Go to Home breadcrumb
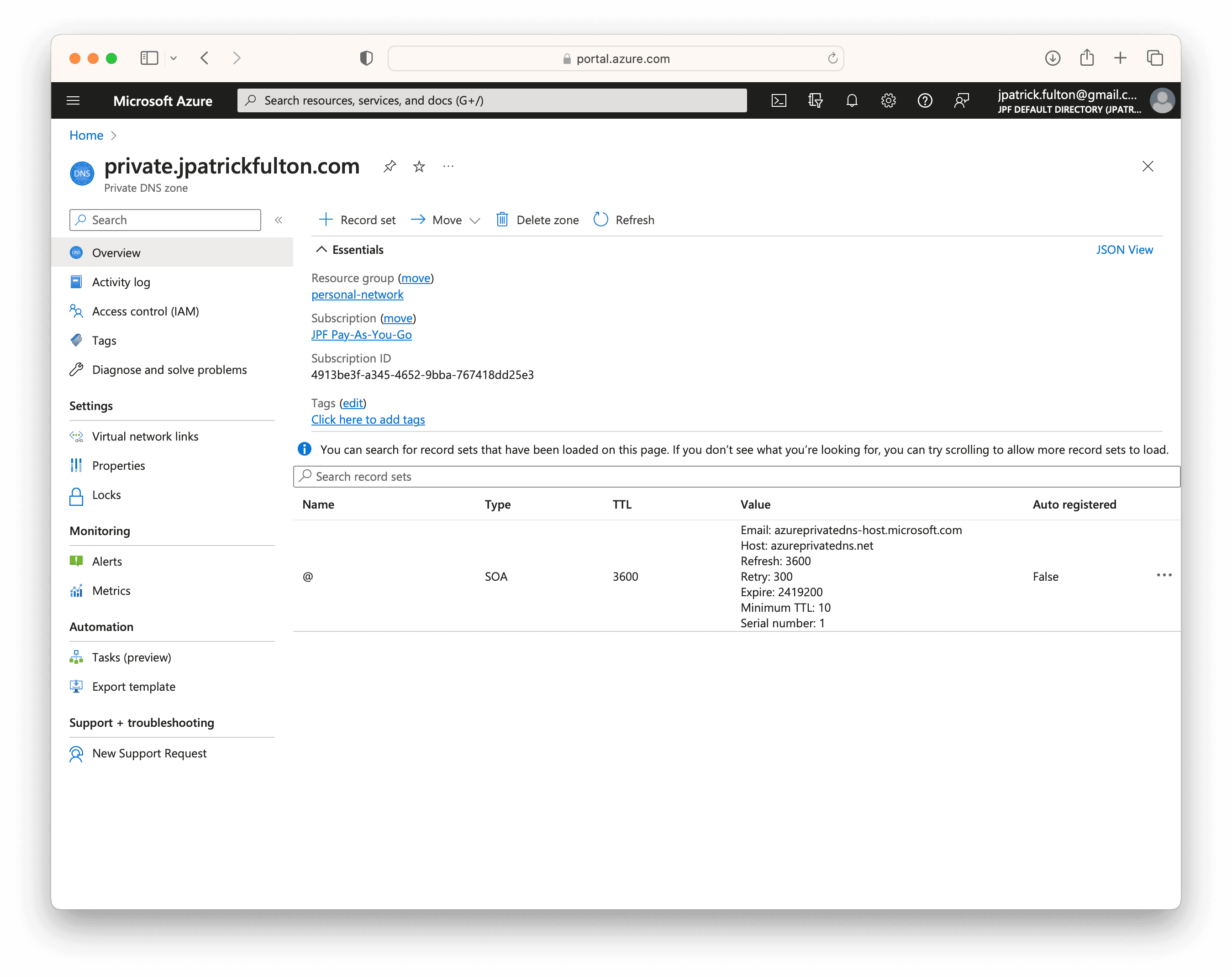The height and width of the screenshot is (977, 1232). tap(86, 136)
